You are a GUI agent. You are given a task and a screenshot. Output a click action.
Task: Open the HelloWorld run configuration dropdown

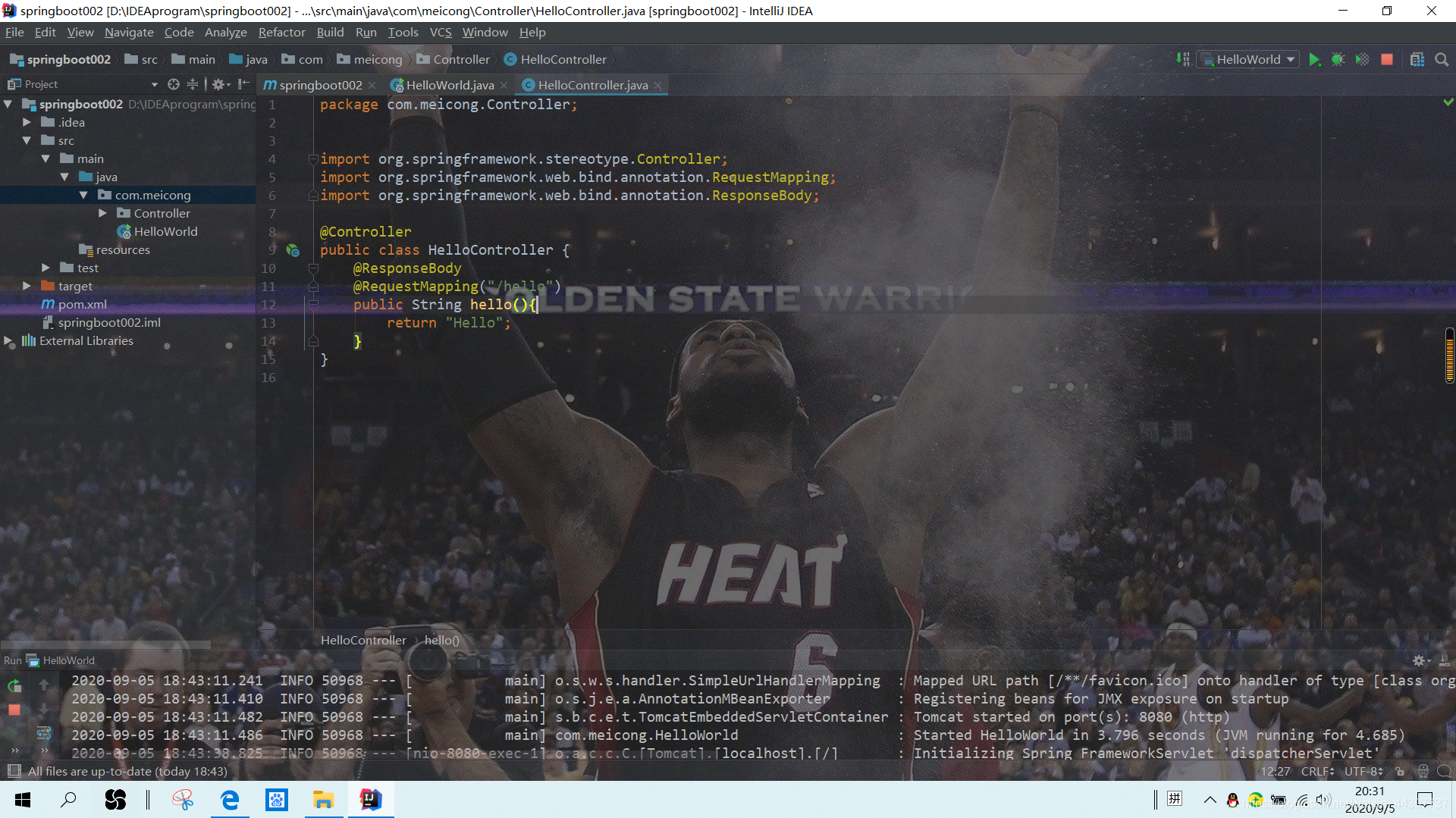(x=1248, y=59)
